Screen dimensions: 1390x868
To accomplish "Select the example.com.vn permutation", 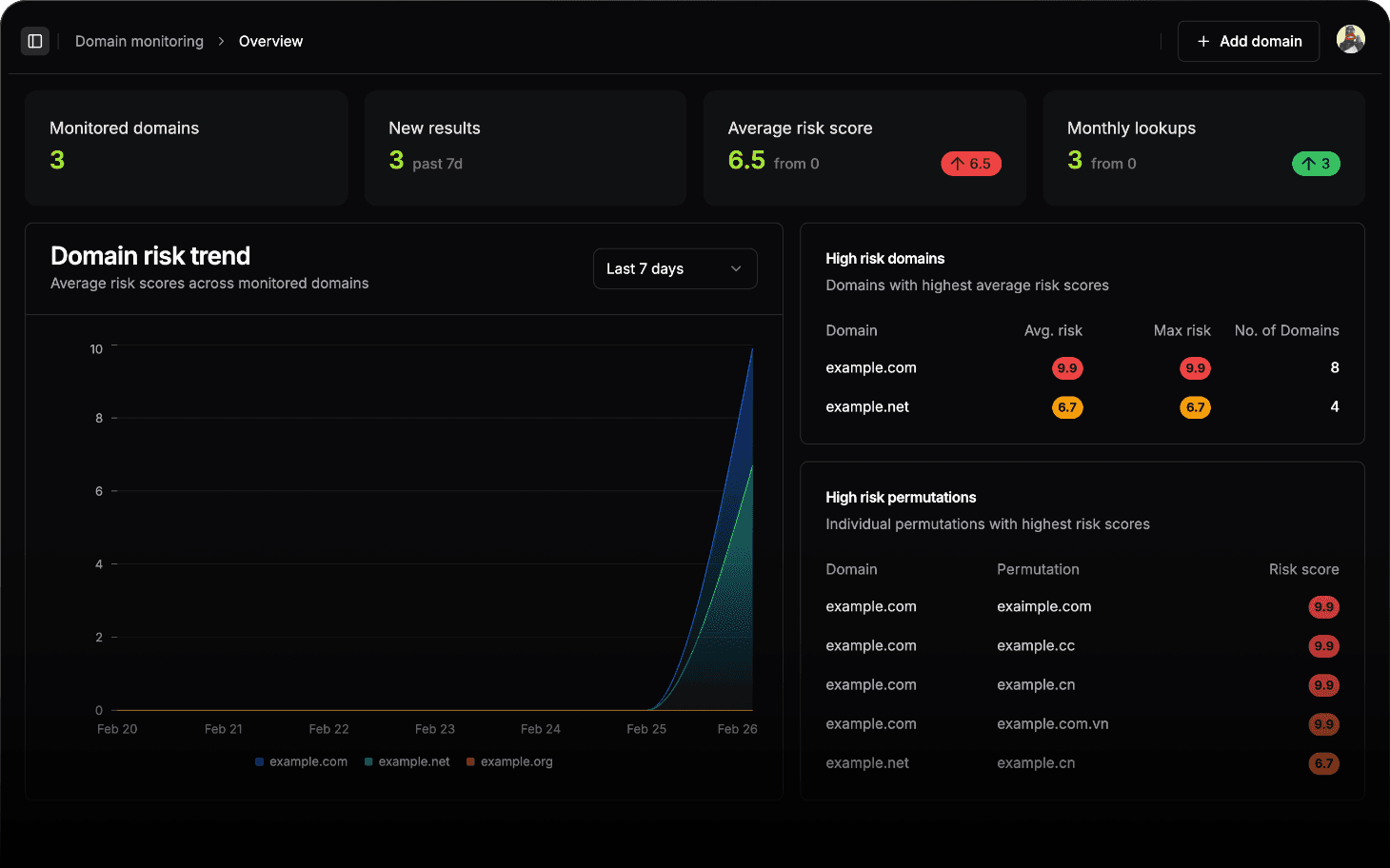I will point(1053,723).
